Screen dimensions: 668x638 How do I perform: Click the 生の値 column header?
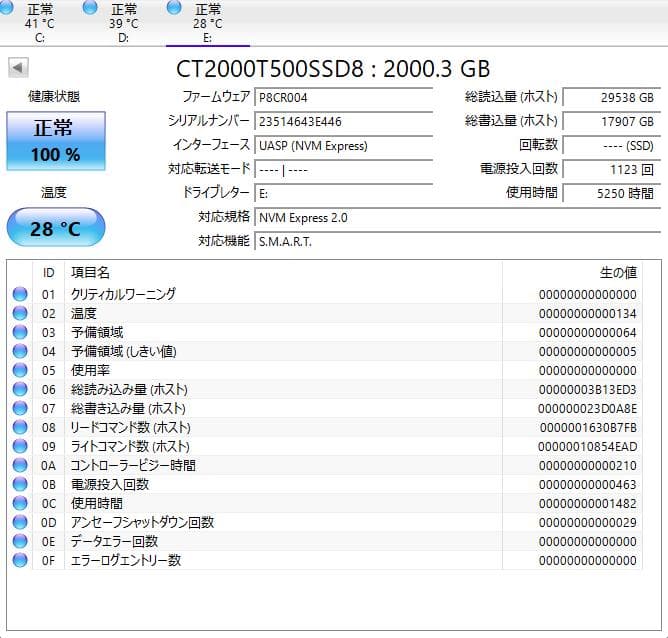(616, 272)
